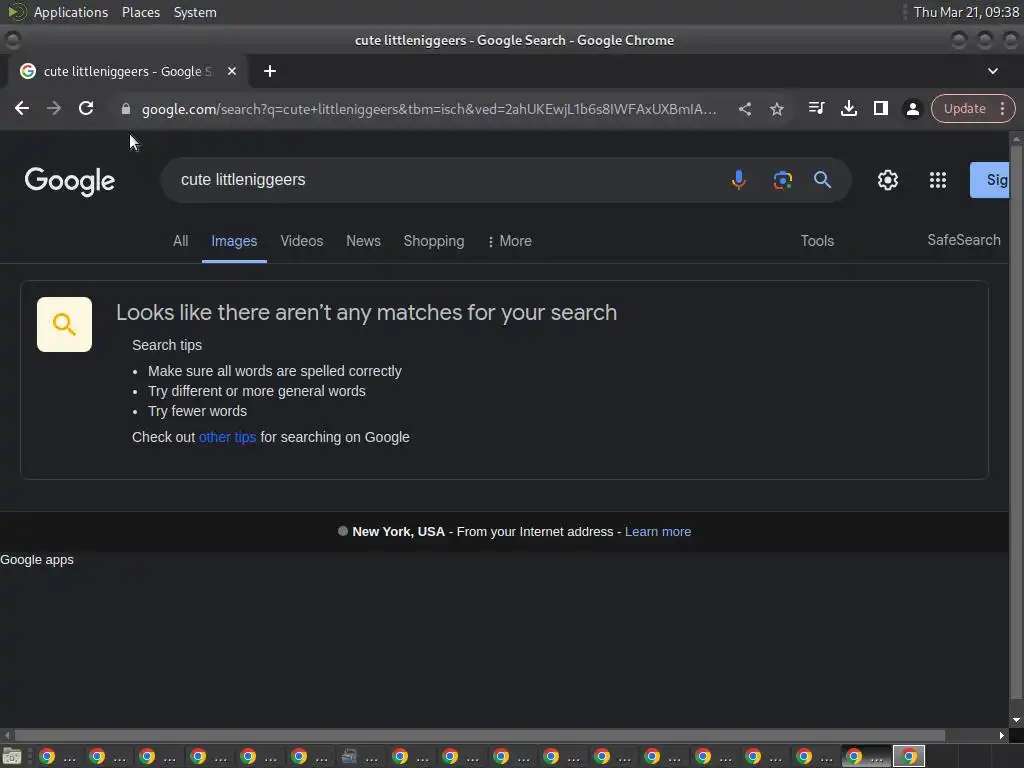Click into the Google search box
Image resolution: width=1024 pixels, height=768 pixels.
[451, 180]
